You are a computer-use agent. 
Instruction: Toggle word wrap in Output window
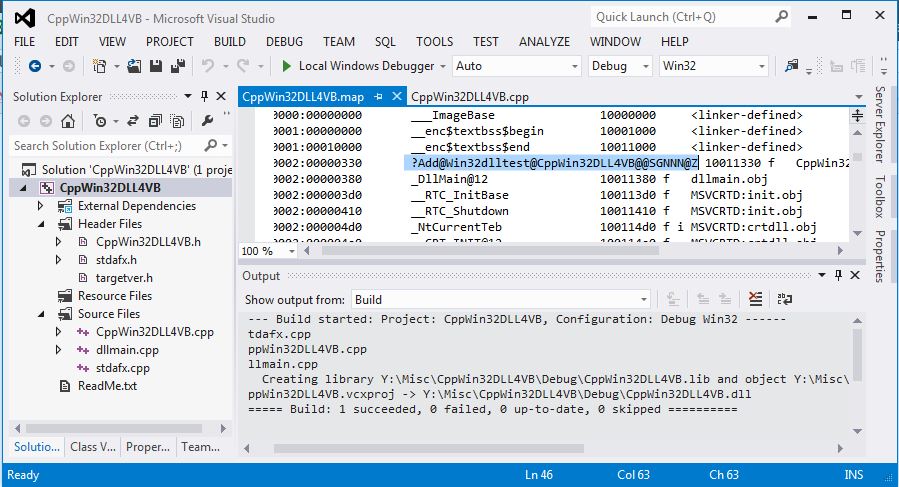click(x=785, y=299)
